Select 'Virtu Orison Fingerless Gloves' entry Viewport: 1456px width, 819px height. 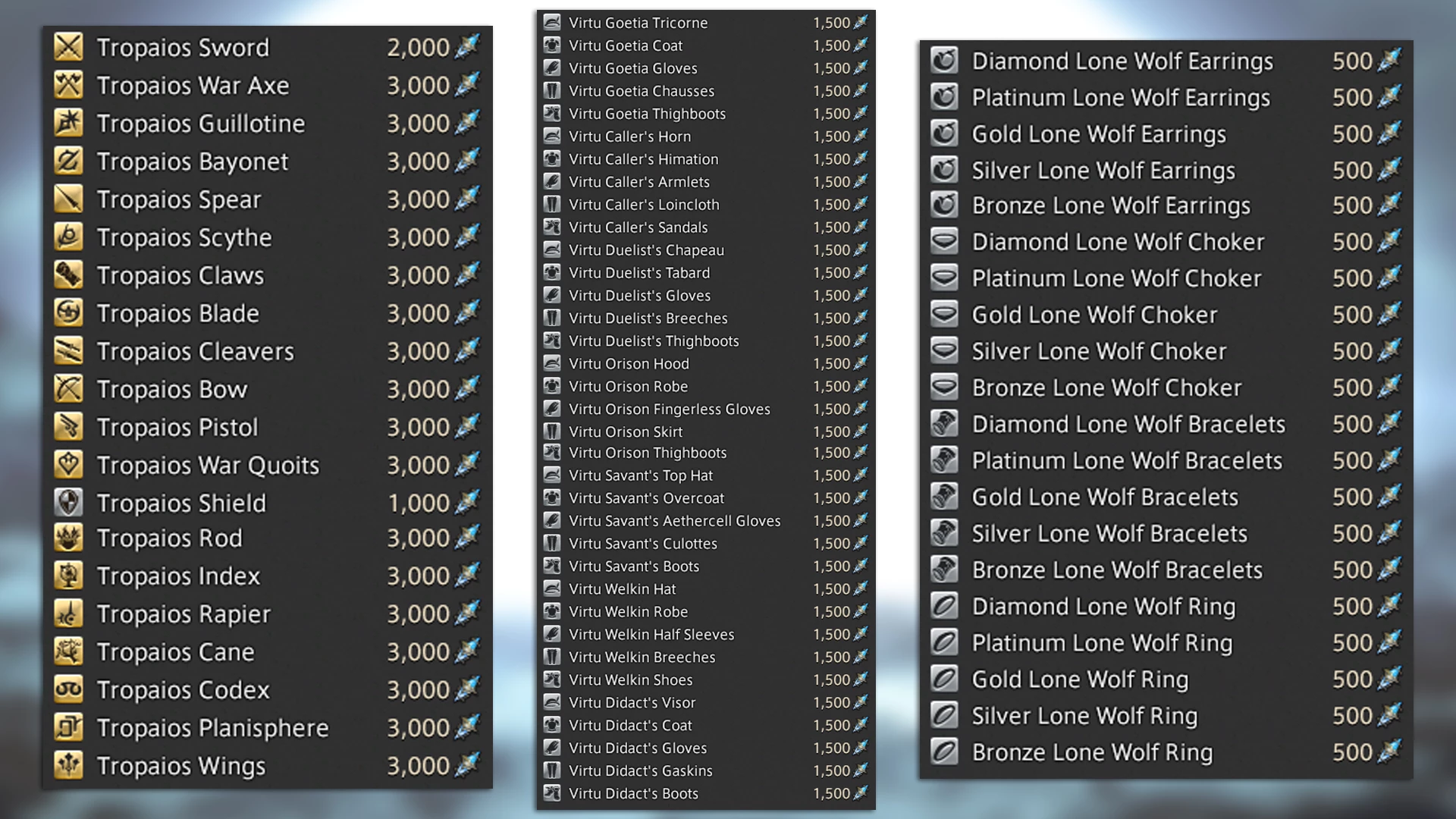coord(670,409)
